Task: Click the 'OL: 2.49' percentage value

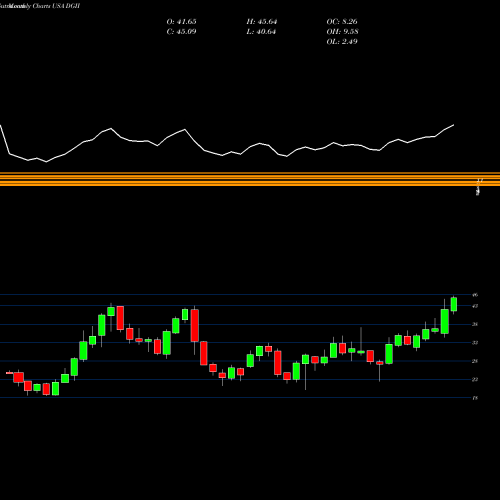Action: 342,42
